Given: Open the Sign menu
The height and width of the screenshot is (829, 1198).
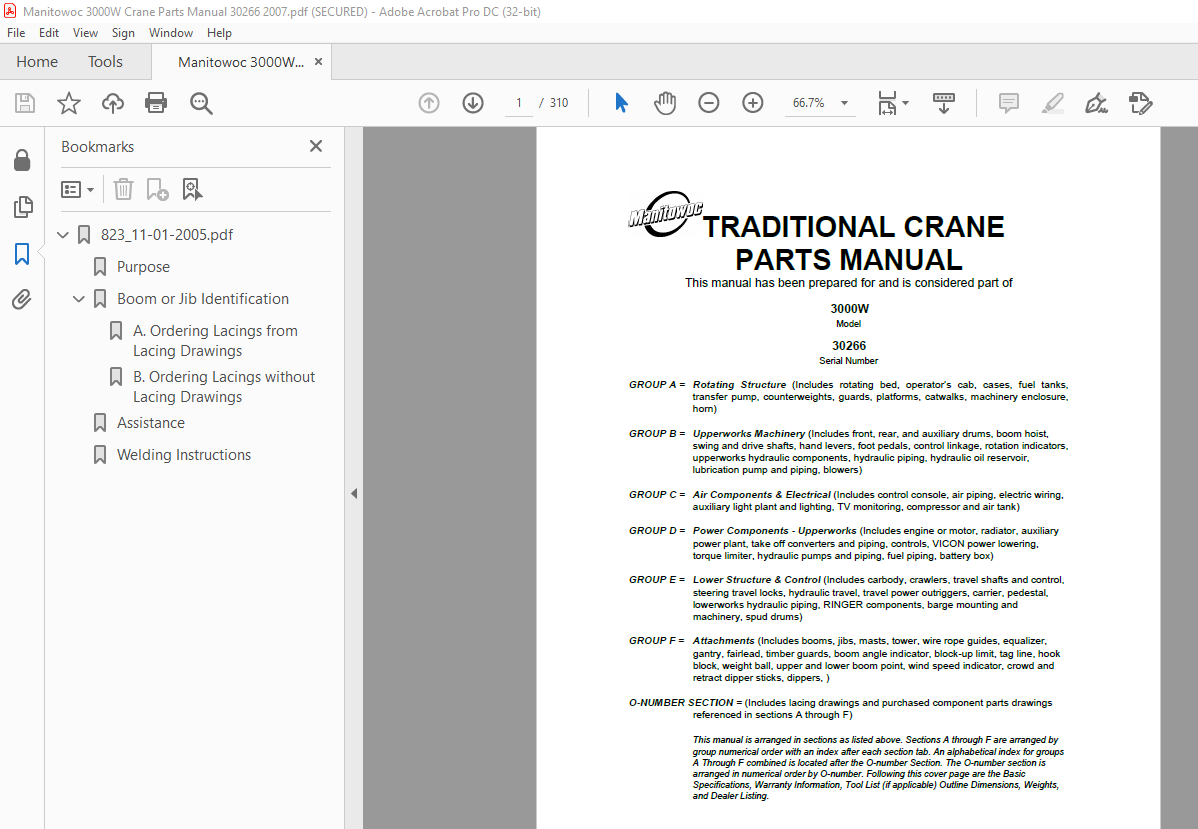Looking at the screenshot, I should pyautogui.click(x=123, y=33).
